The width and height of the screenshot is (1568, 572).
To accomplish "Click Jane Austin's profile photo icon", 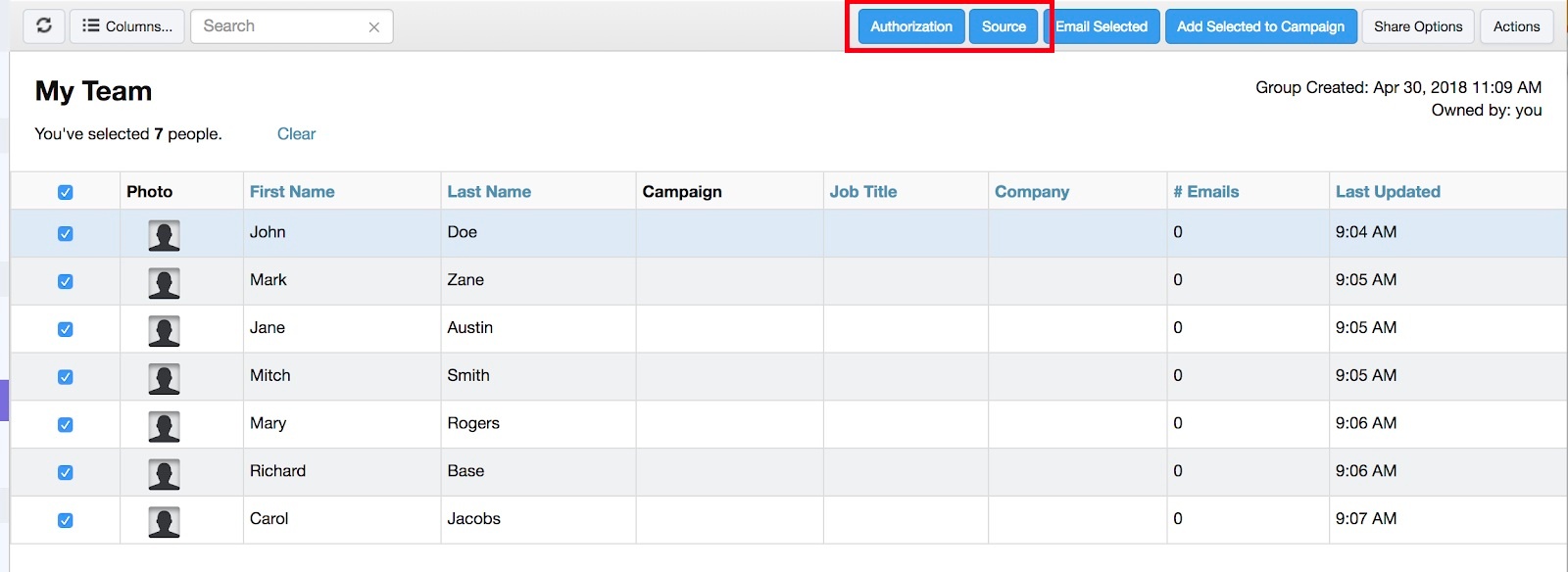I will [x=164, y=330].
